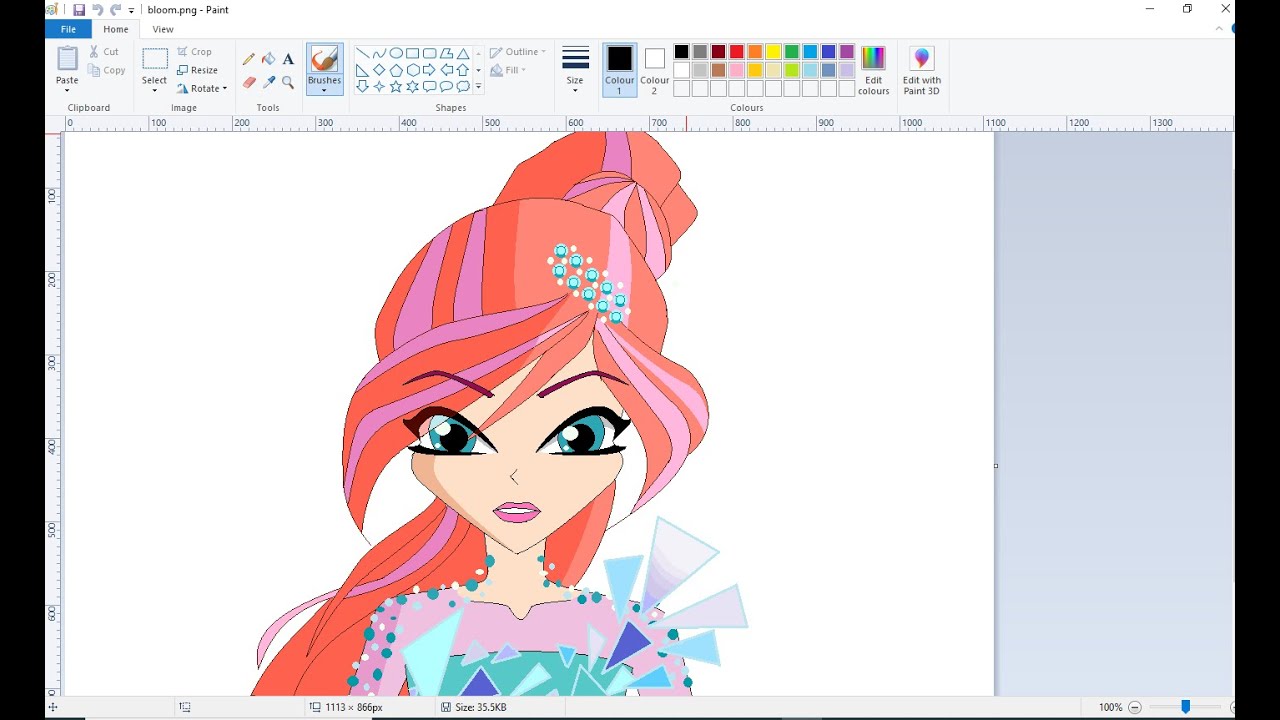Viewport: 1280px width, 720px height.
Task: Click the Resize button
Action: (197, 70)
